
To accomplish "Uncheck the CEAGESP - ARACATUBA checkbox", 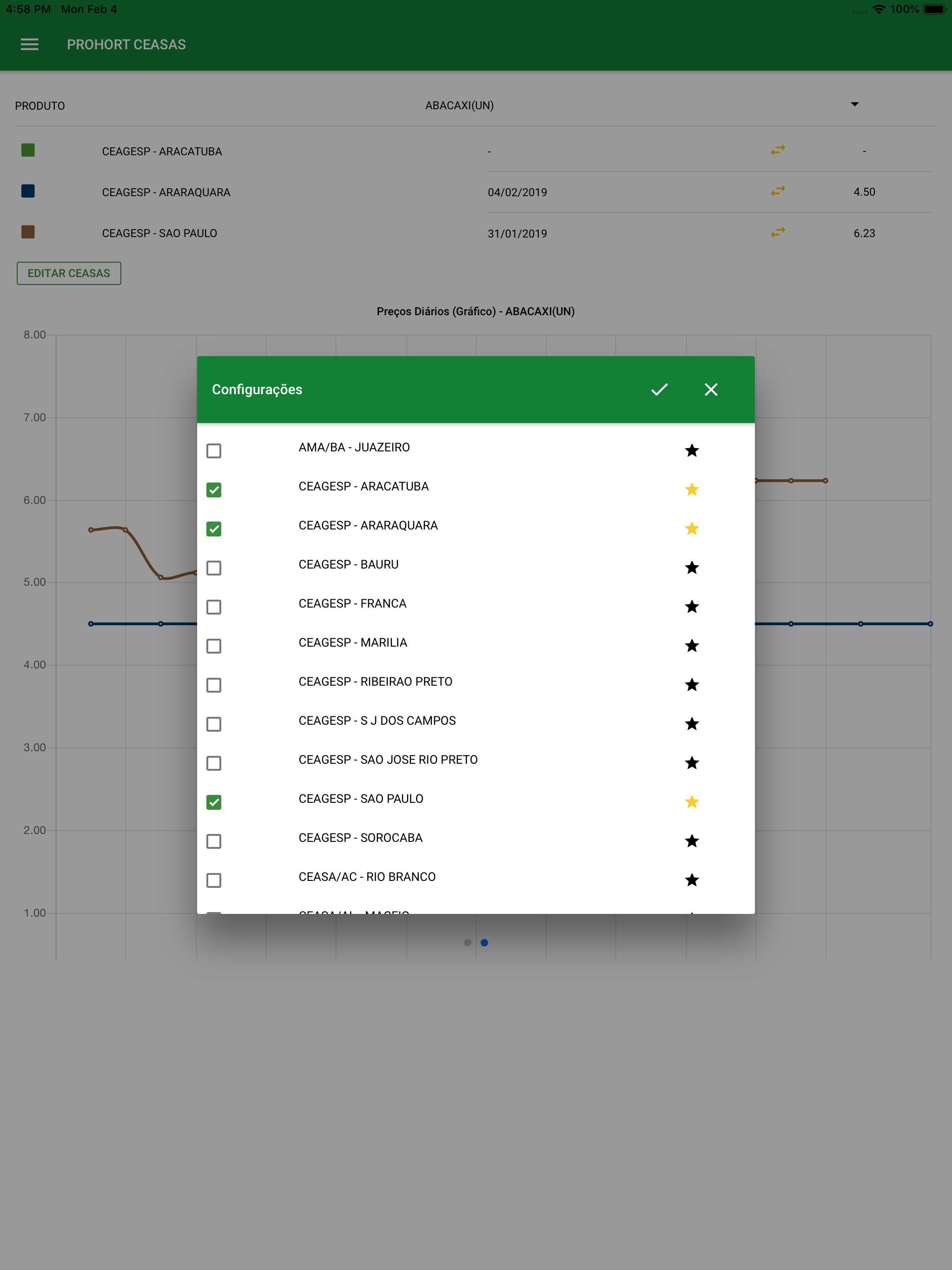I will point(214,490).
